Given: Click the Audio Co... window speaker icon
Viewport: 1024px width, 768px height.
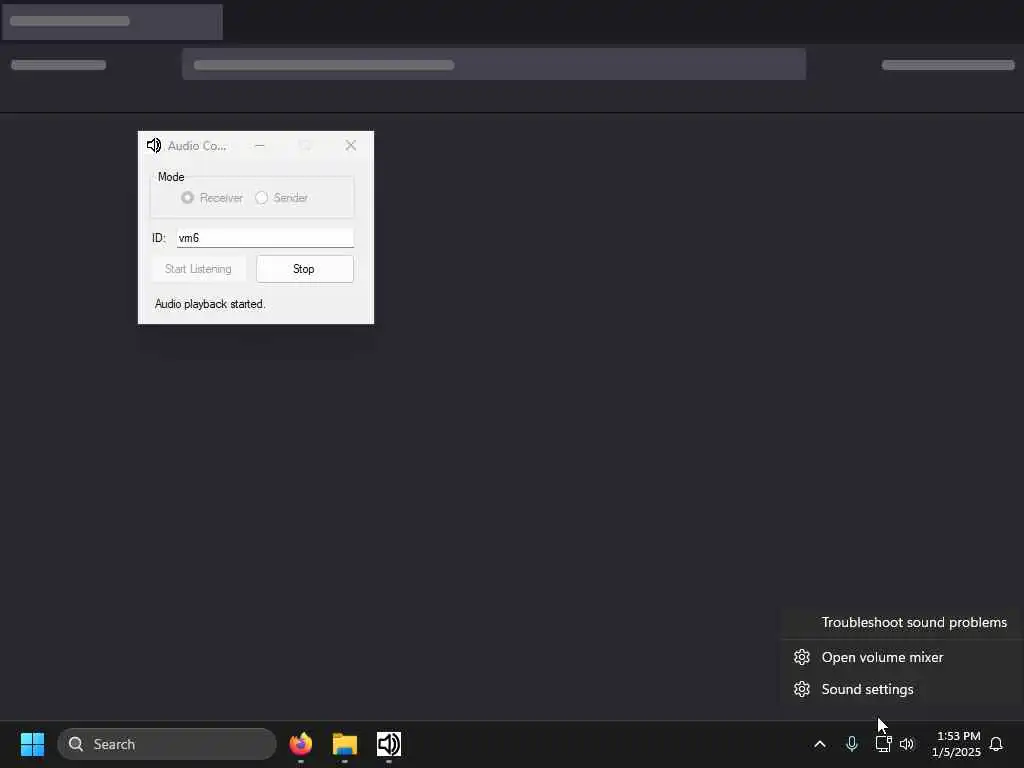Looking at the screenshot, I should 154,145.
